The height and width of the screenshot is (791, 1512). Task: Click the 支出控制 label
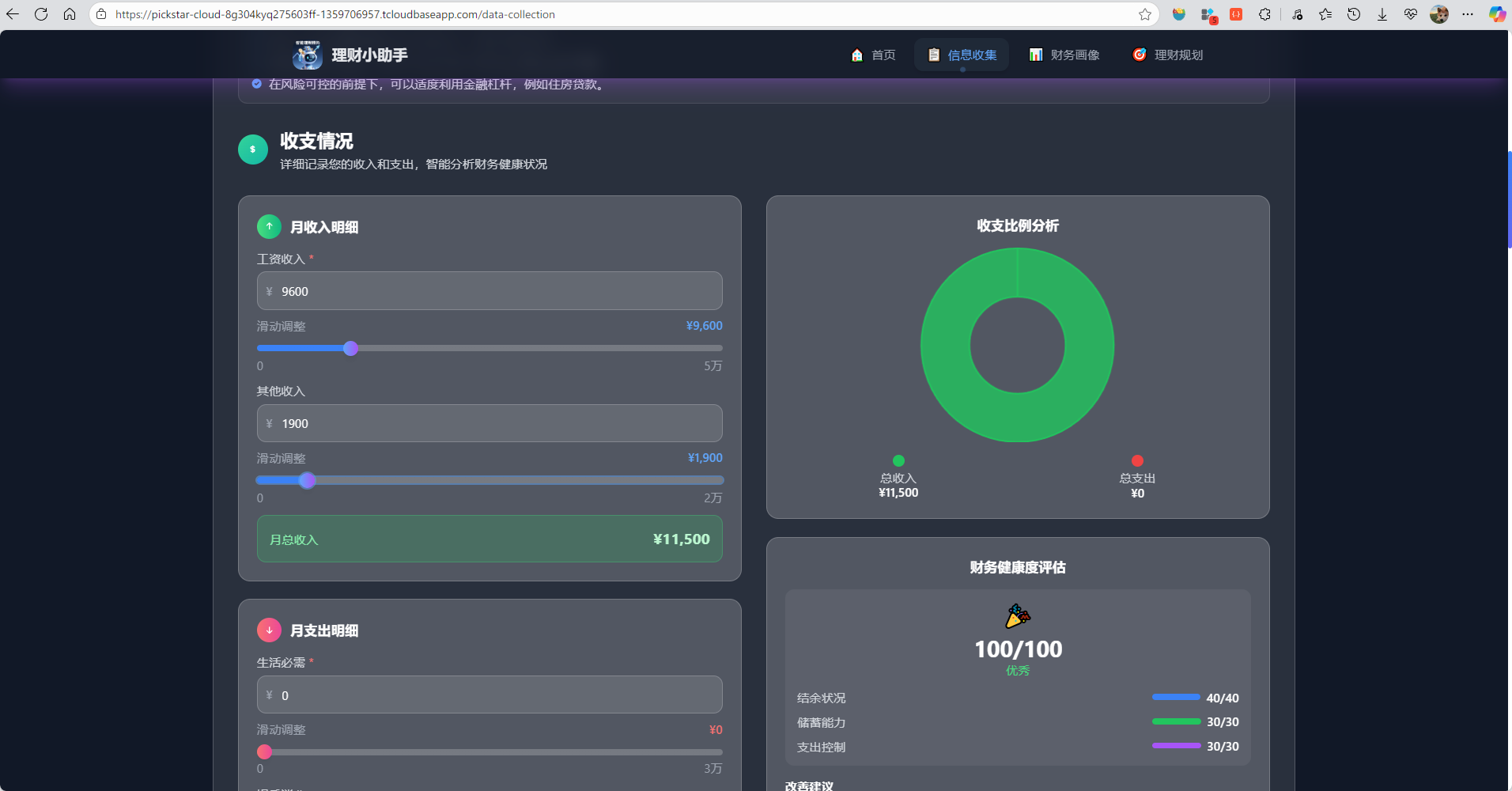821,747
